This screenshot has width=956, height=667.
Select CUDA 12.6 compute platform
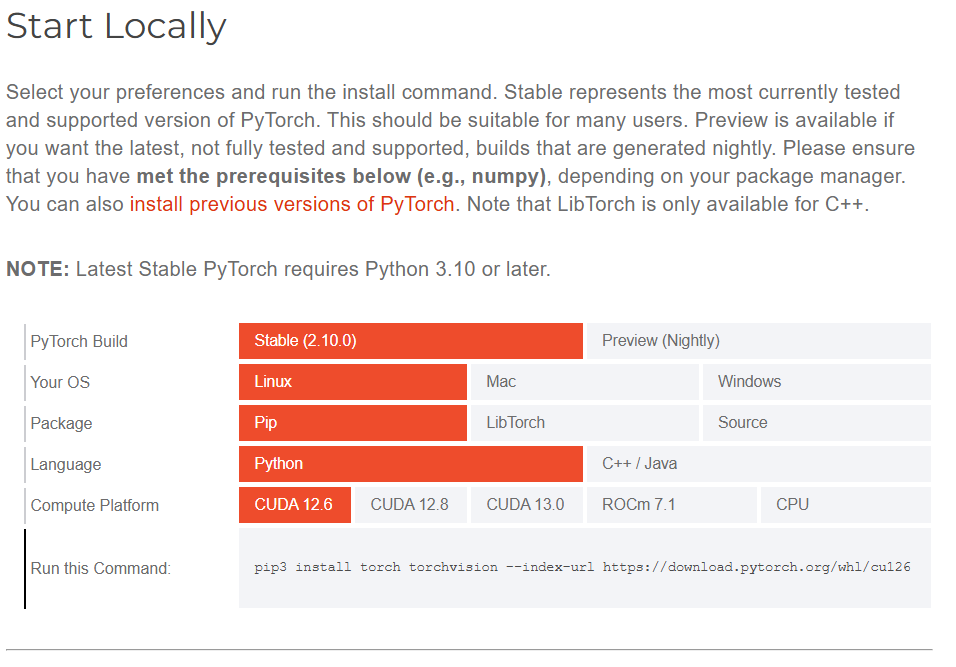pyautogui.click(x=294, y=505)
